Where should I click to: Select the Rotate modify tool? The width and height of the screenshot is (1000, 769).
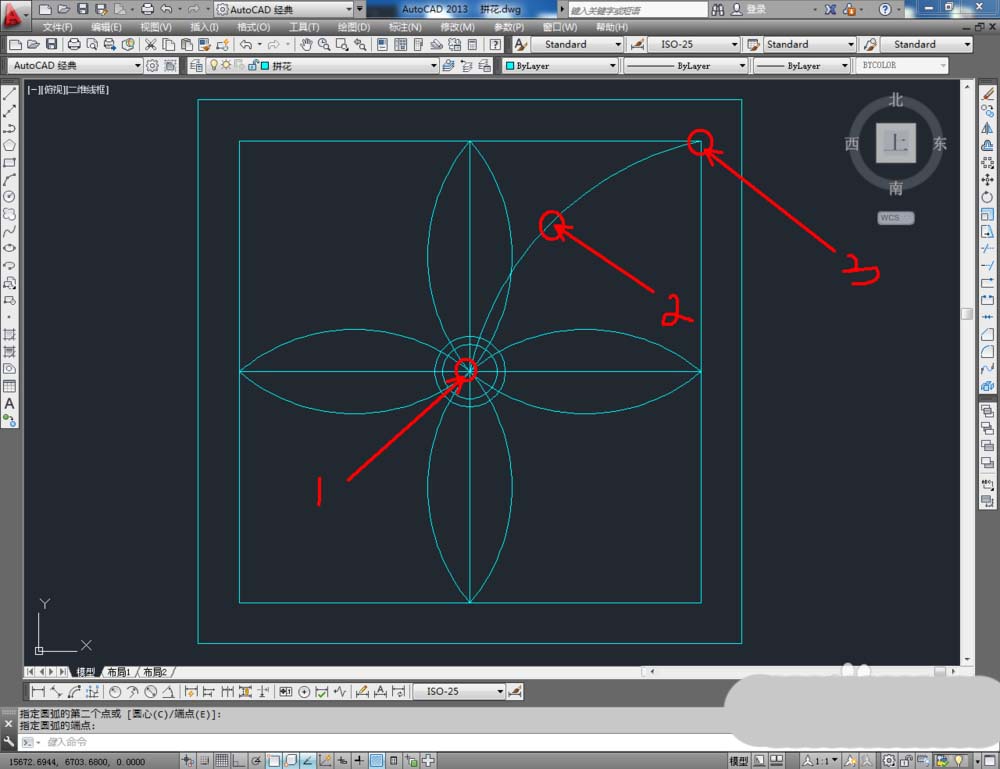[x=988, y=197]
